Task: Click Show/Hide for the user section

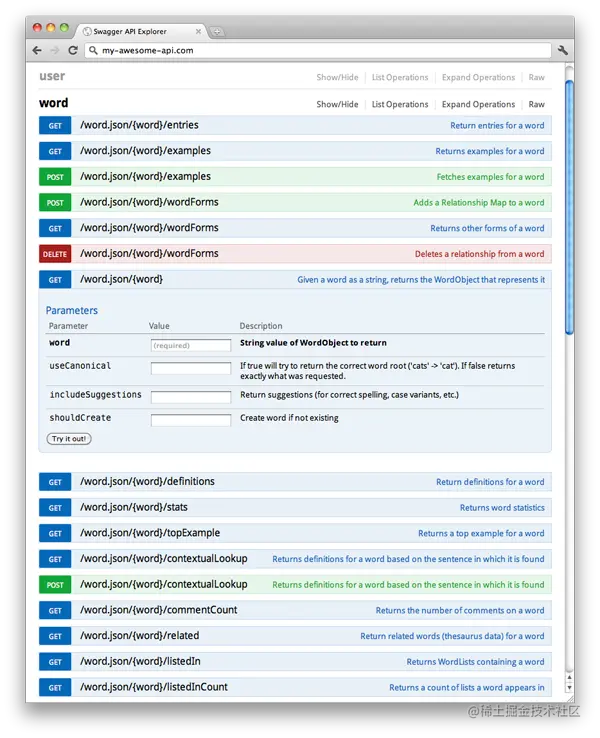Action: 337,77
